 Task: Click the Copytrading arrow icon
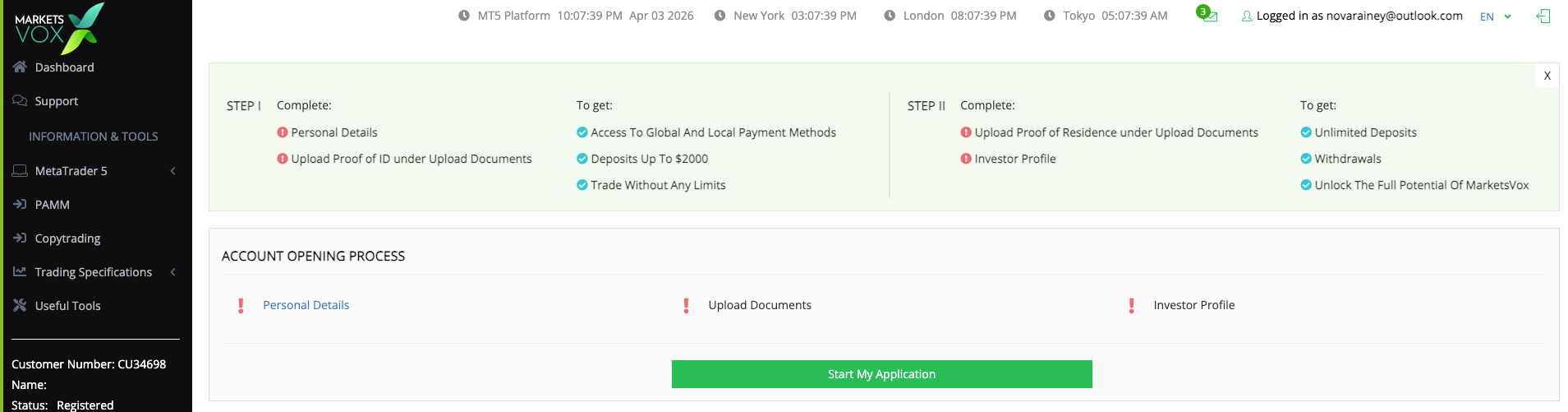(20, 238)
